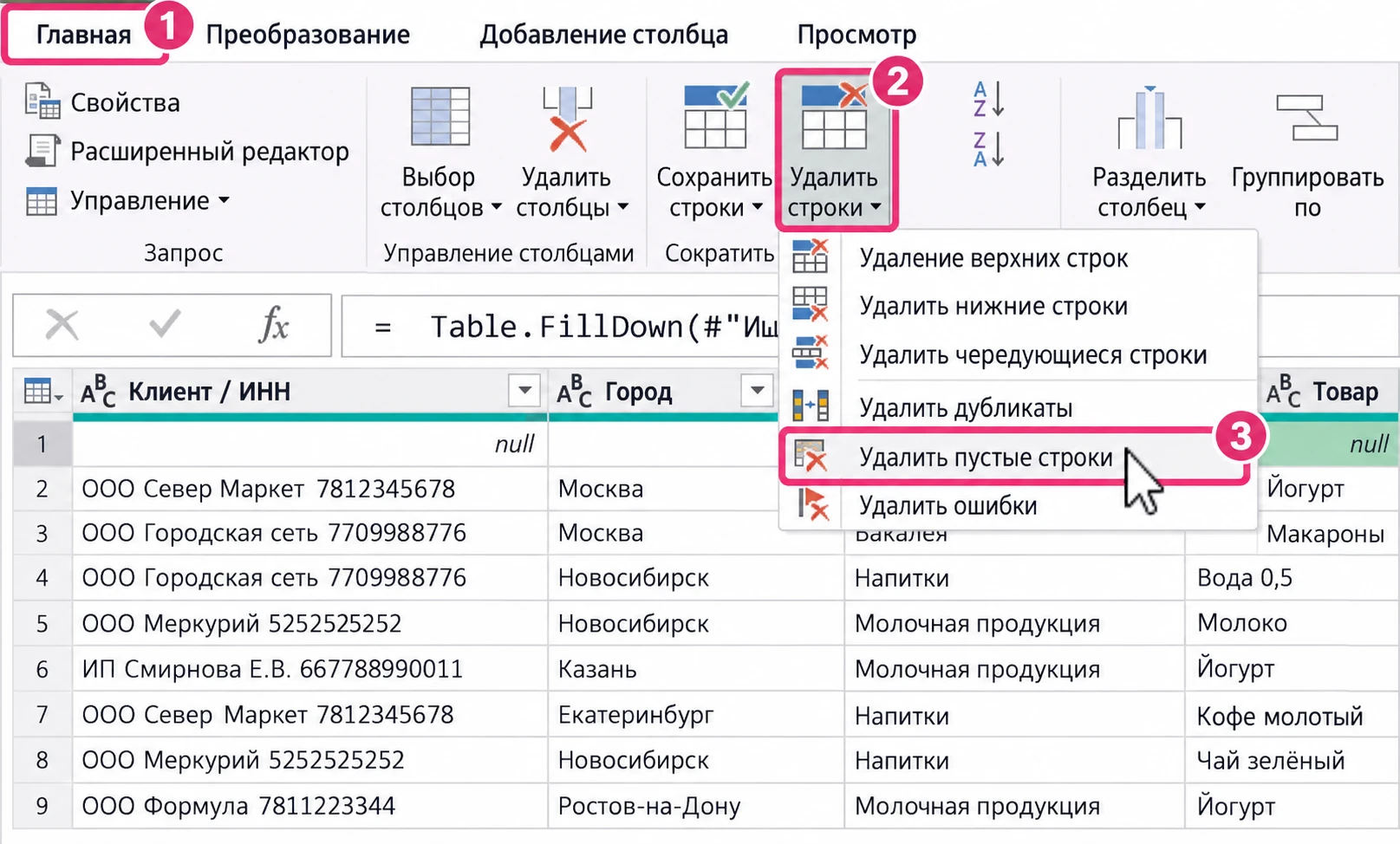Click ABC type icon of Город column
1400x844 pixels.
tap(574, 392)
